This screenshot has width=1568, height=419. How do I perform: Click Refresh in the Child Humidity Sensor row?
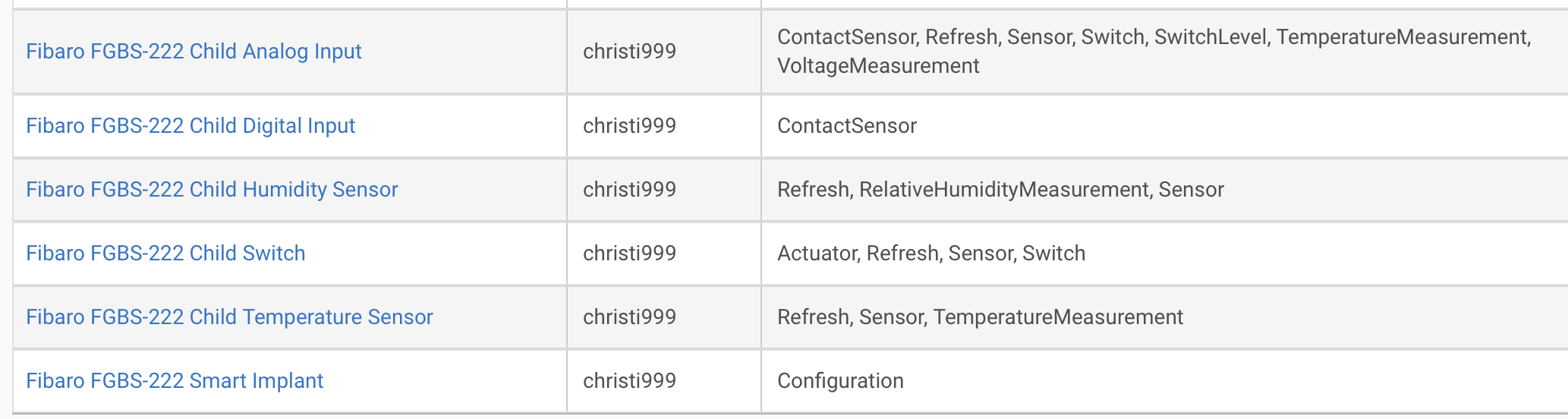813,190
